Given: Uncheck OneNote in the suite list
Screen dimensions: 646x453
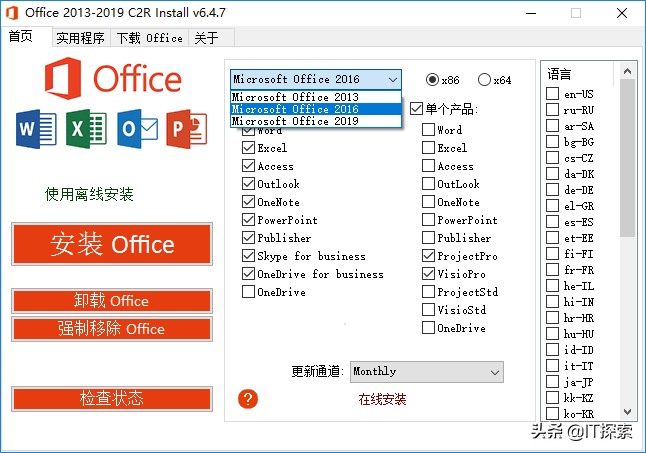Looking at the screenshot, I should pyautogui.click(x=248, y=202).
